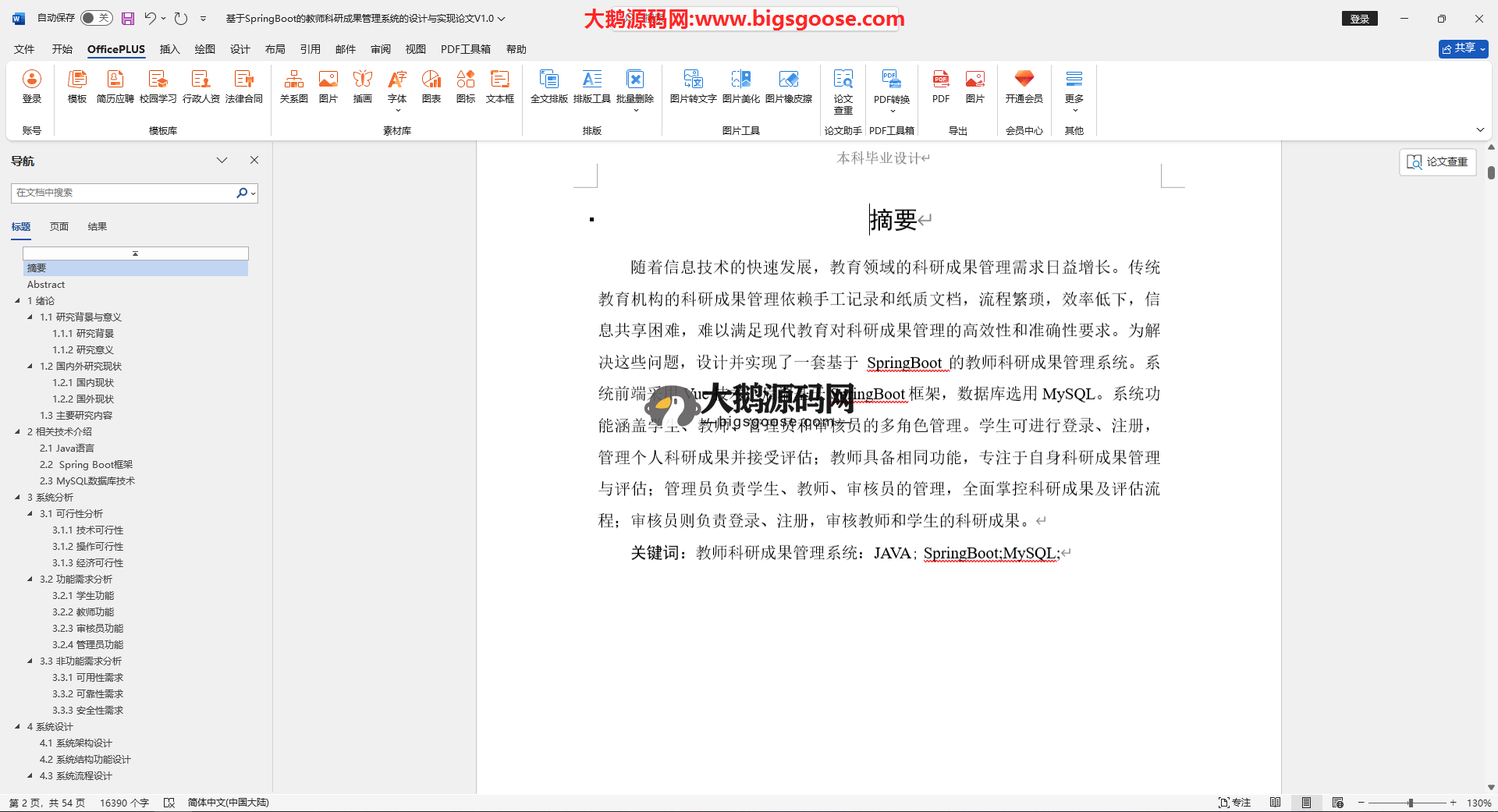Toggle the 自动保存 switch
The image size is (1498, 812).
(x=97, y=18)
